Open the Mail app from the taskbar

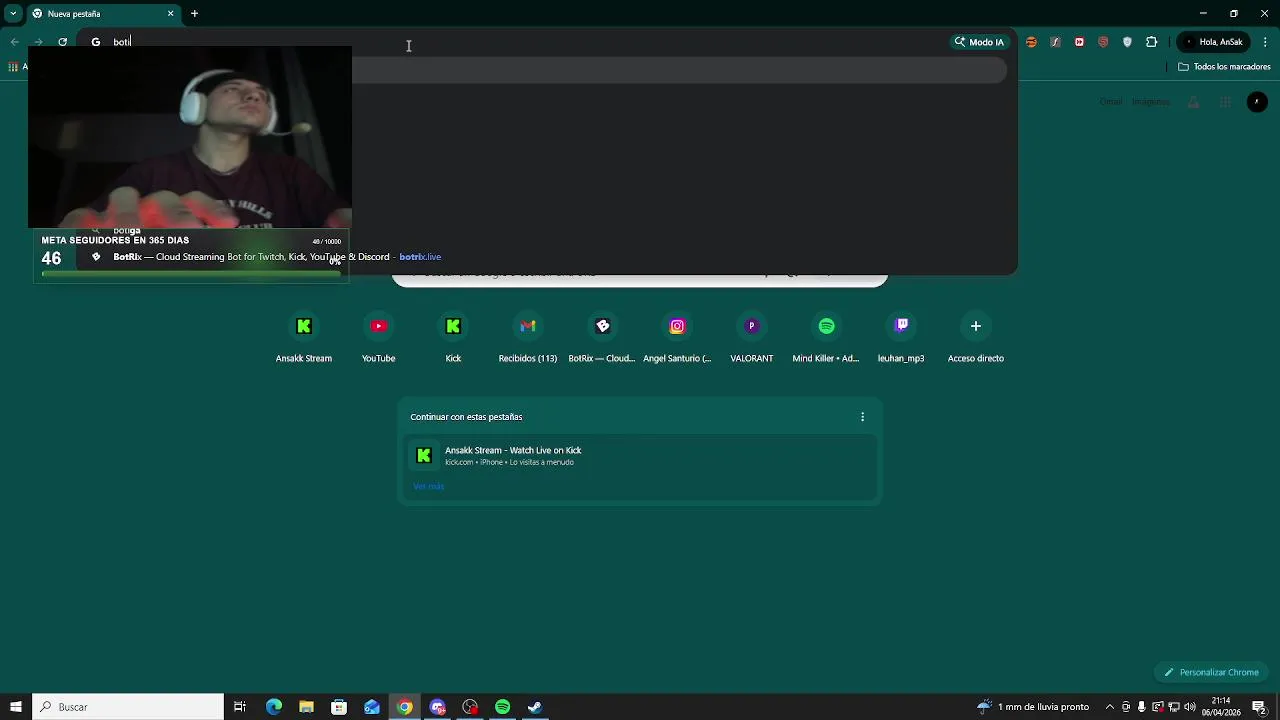(x=372, y=707)
